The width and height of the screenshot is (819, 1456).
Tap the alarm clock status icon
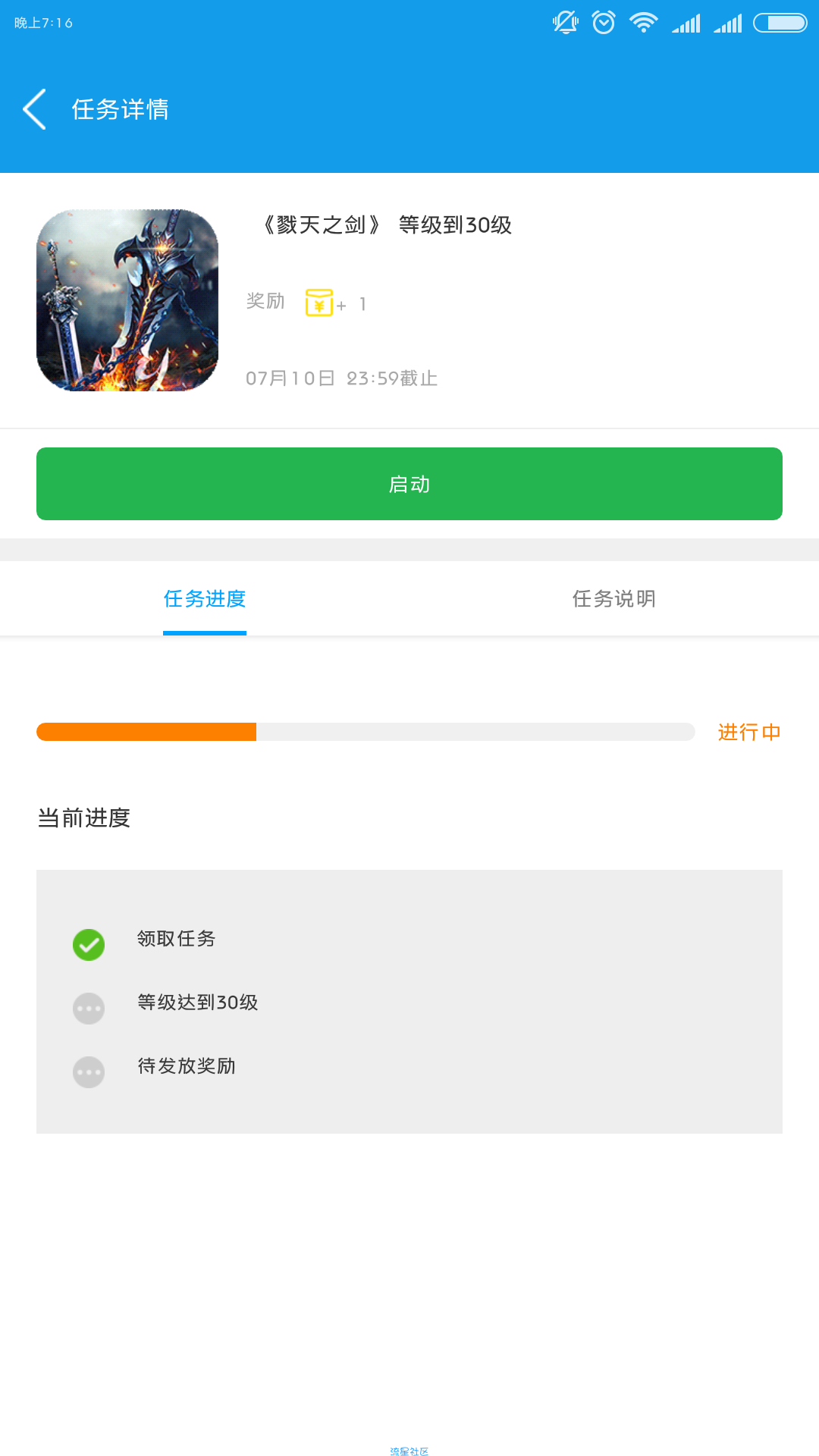[x=604, y=23]
